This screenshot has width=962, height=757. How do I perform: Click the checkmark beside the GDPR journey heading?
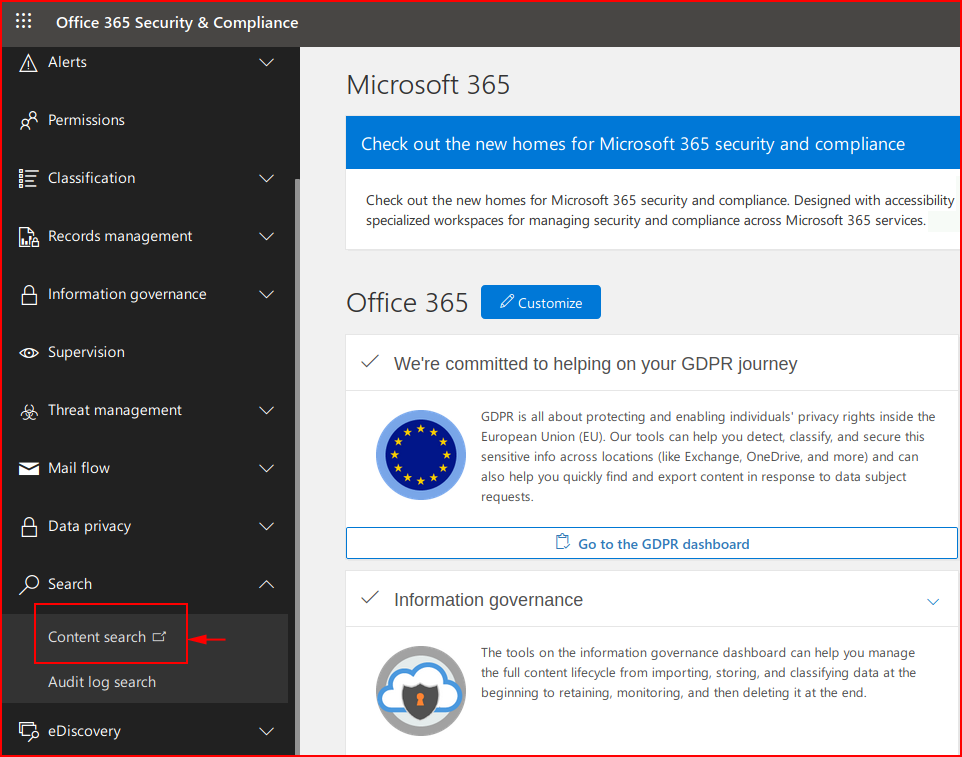point(370,362)
